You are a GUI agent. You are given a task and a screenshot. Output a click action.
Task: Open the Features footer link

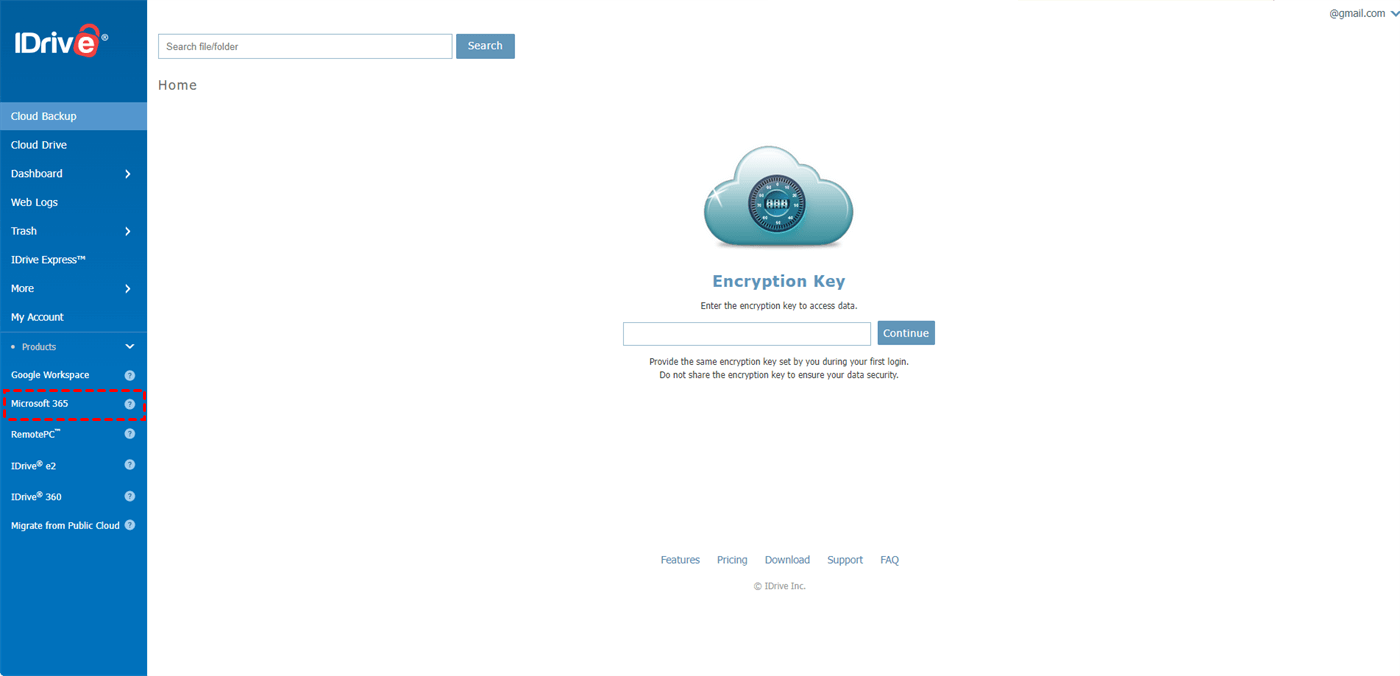pyautogui.click(x=680, y=560)
